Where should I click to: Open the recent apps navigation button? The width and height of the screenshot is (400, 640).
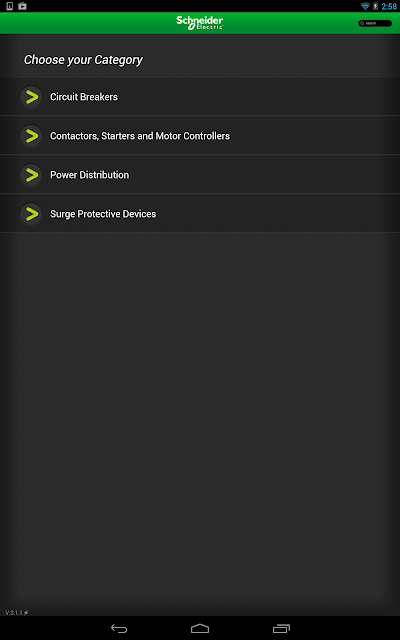pyautogui.click(x=281, y=628)
